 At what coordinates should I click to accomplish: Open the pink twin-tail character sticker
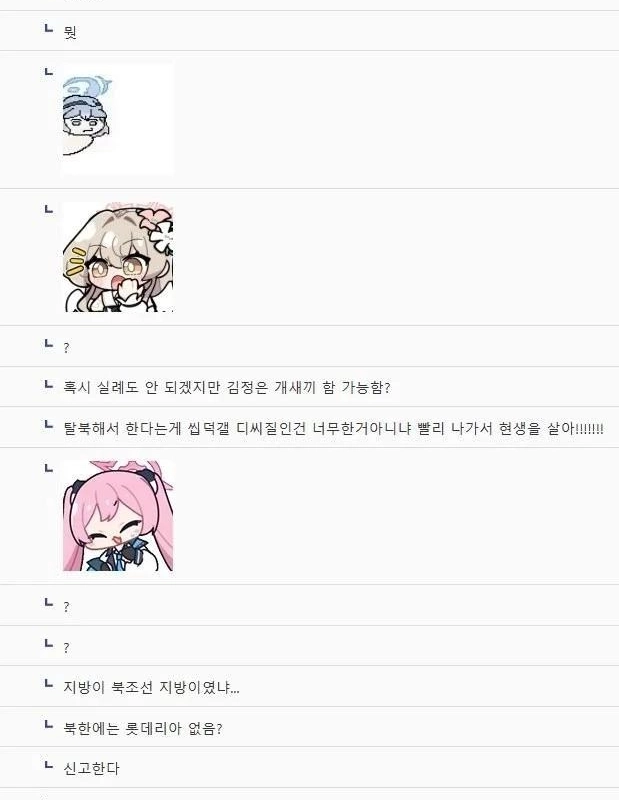click(118, 516)
